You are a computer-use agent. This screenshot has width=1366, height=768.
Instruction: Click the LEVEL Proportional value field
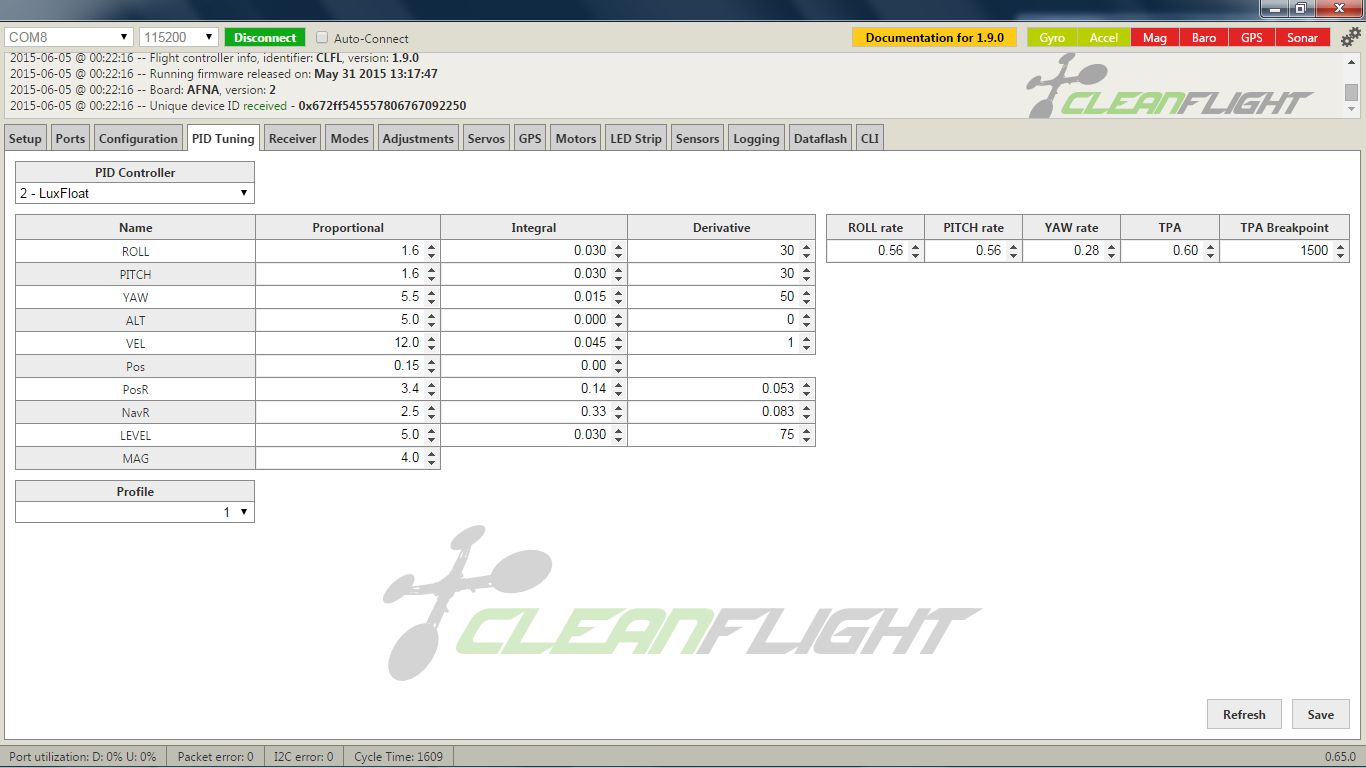coord(348,435)
